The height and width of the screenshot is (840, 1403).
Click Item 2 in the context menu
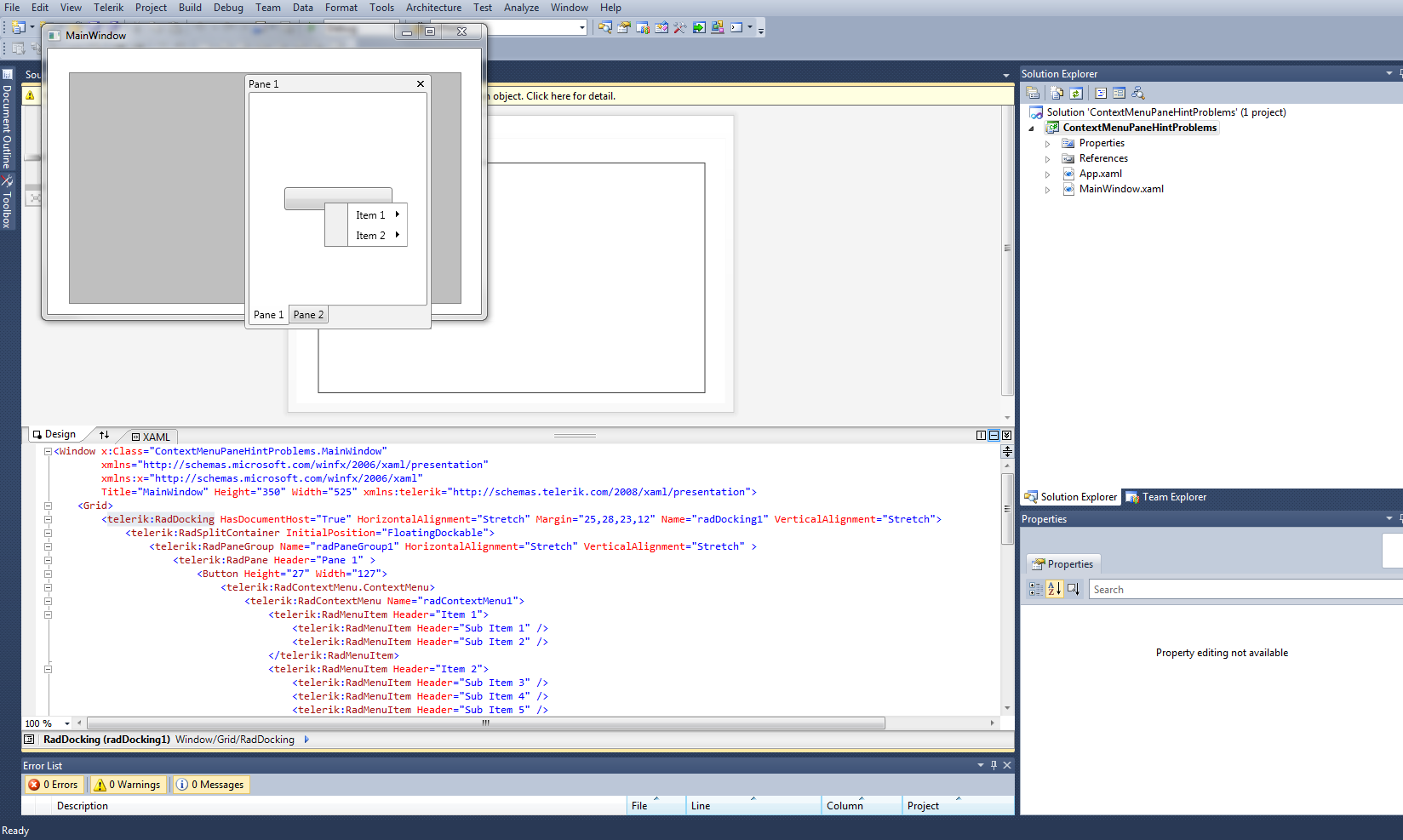370,236
